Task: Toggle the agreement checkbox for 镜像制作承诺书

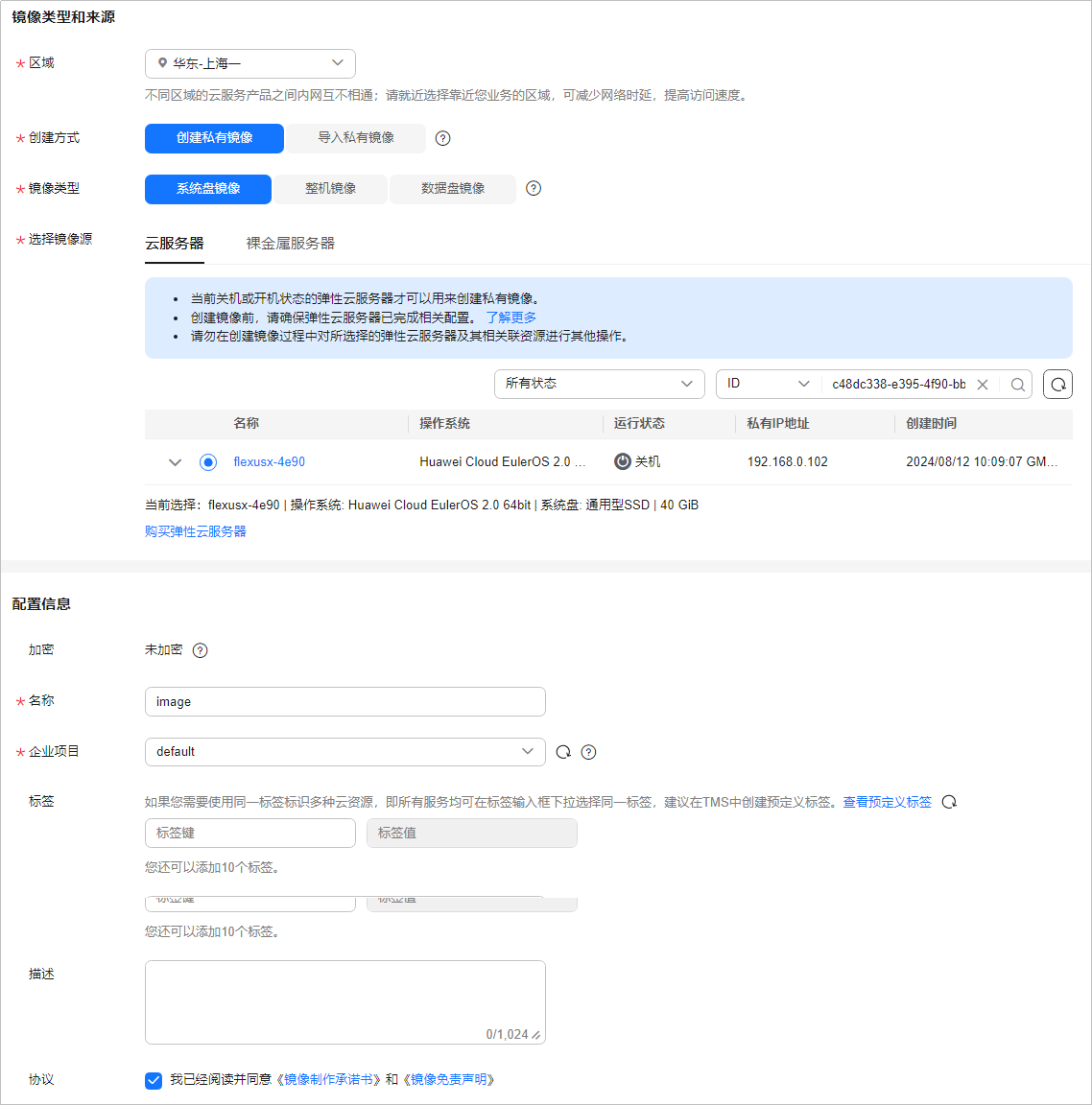Action: [154, 1080]
